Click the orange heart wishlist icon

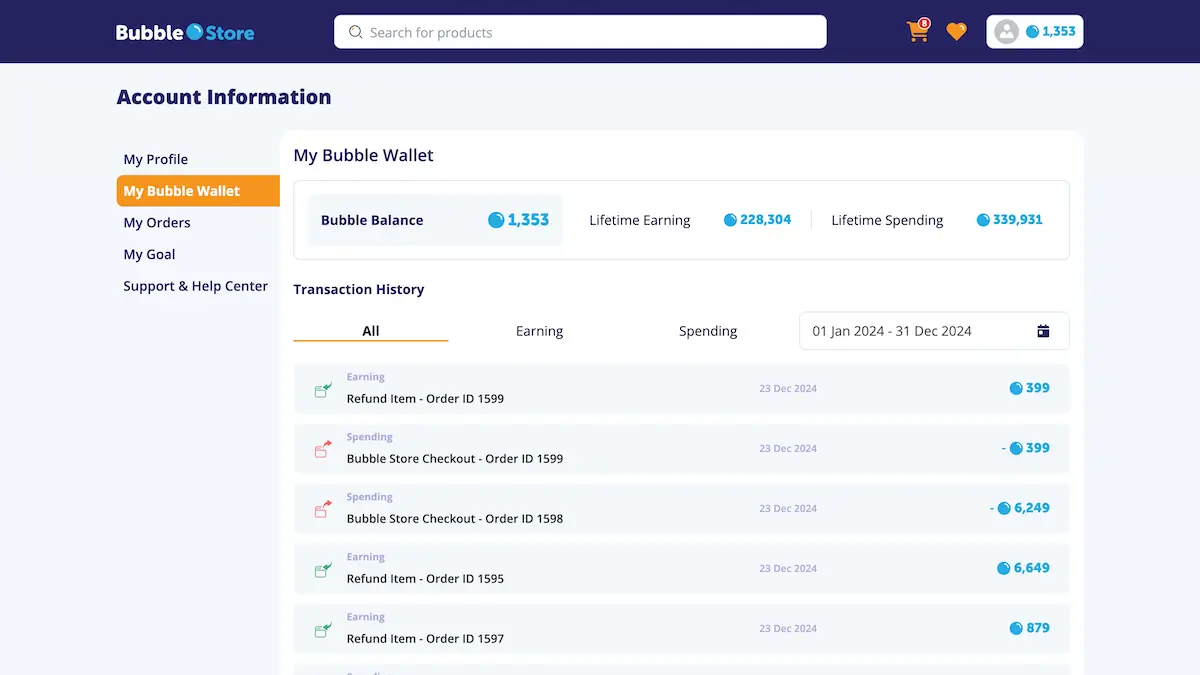[x=956, y=32]
